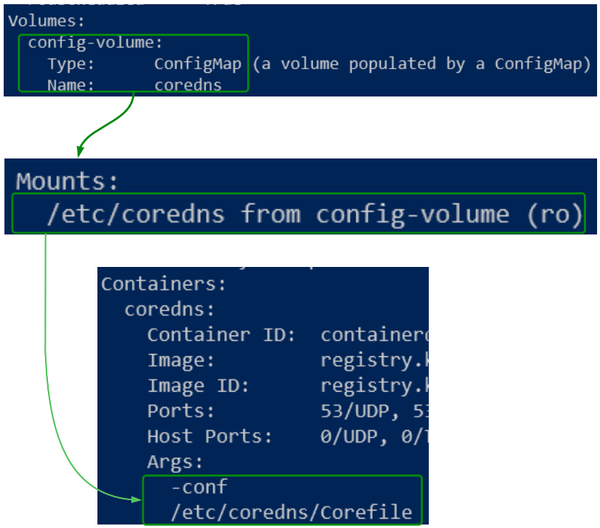Screen dimensions: 600x528
Task: Click the "Ports:" field label
Action: pos(181,411)
